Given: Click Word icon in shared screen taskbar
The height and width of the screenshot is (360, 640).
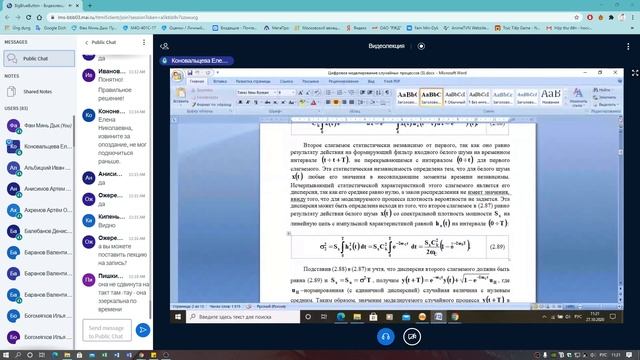Looking at the screenshot, I should tap(438, 317).
